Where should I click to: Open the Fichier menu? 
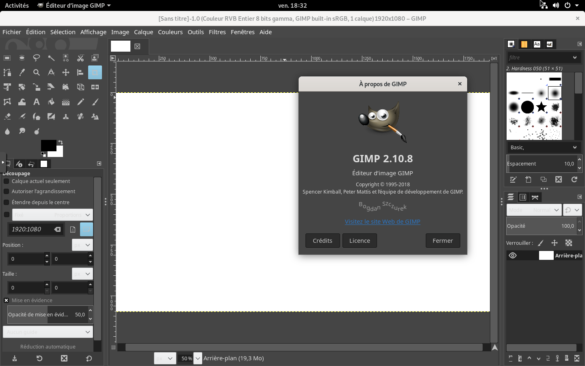pyautogui.click(x=12, y=32)
